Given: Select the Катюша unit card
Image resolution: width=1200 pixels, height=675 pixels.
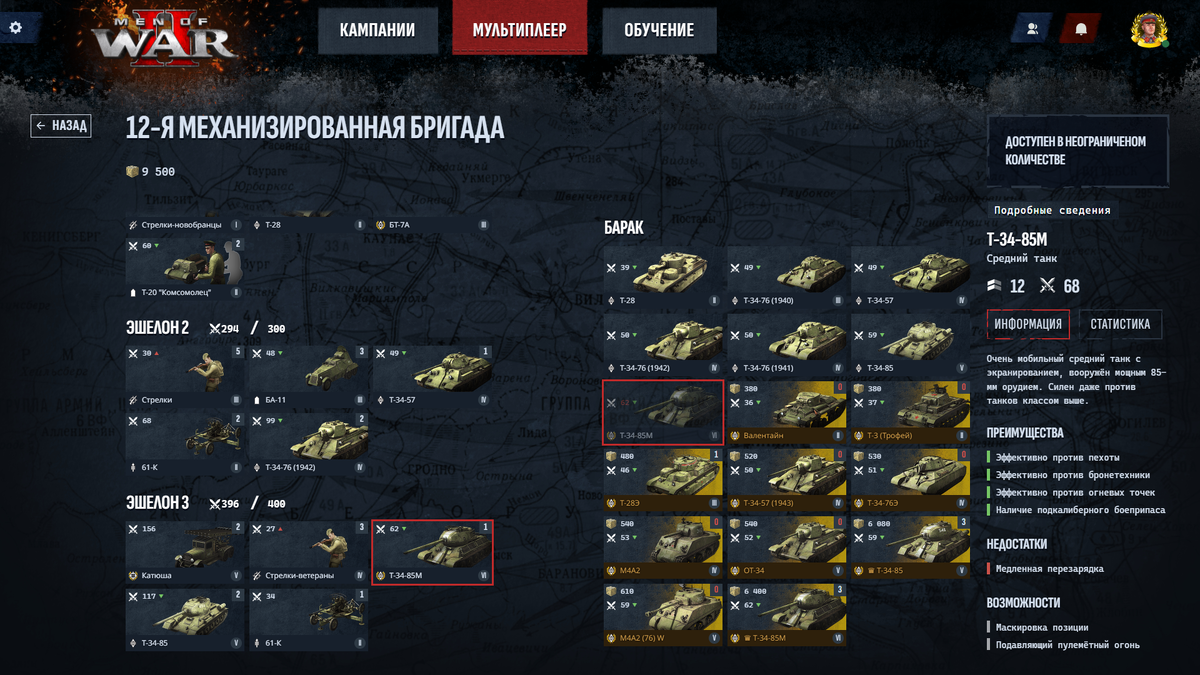Looking at the screenshot, I should (186, 552).
